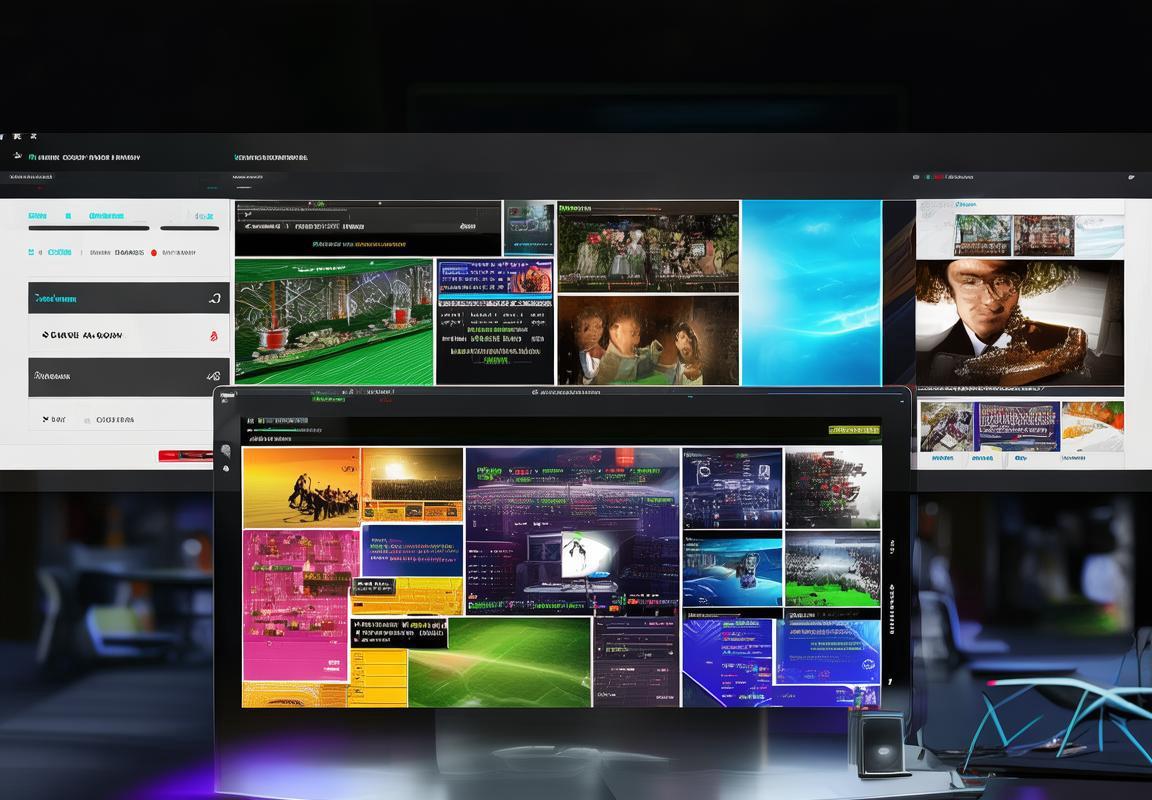Select the dark sliders panel thumbnail in front window

point(636,662)
